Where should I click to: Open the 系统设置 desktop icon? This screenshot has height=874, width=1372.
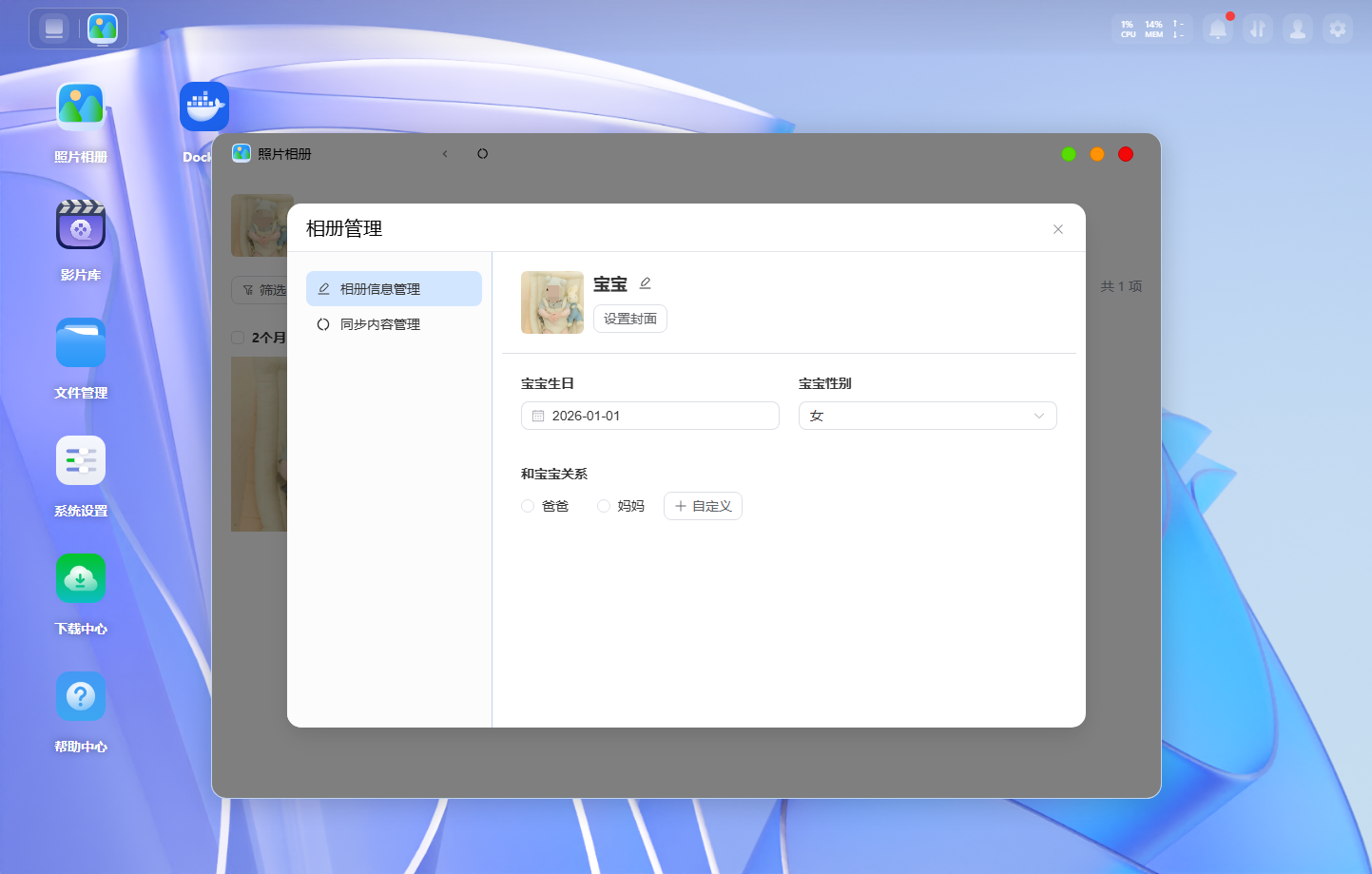coord(81,460)
